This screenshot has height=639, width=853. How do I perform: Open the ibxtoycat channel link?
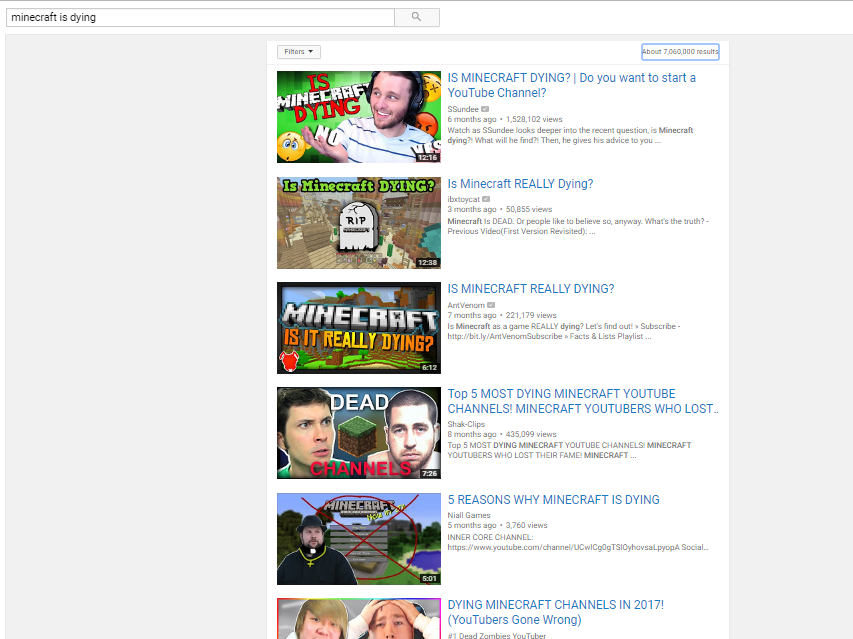point(463,200)
